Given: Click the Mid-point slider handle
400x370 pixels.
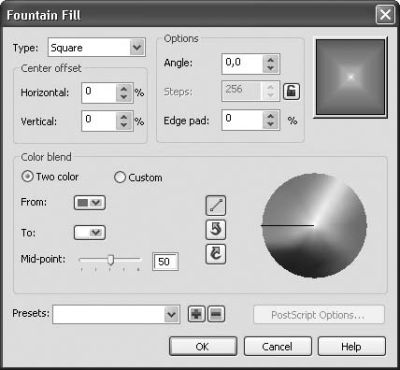Looking at the screenshot, I should pyautogui.click(x=111, y=260).
